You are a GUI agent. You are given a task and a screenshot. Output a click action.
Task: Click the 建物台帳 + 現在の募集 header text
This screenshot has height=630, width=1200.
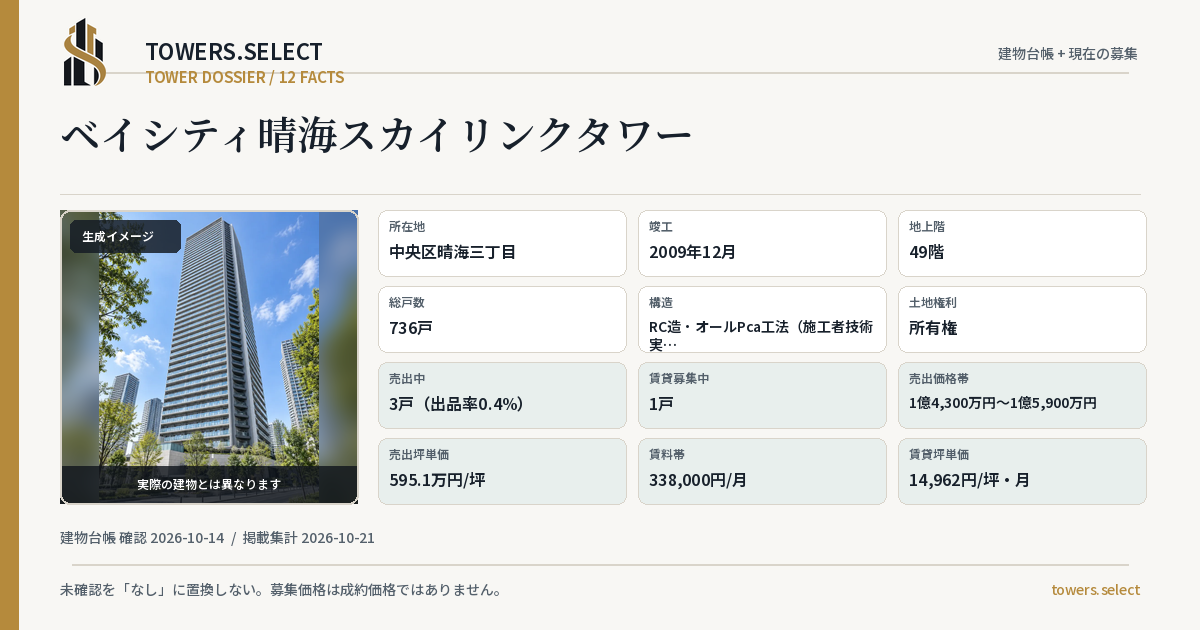point(1068,53)
